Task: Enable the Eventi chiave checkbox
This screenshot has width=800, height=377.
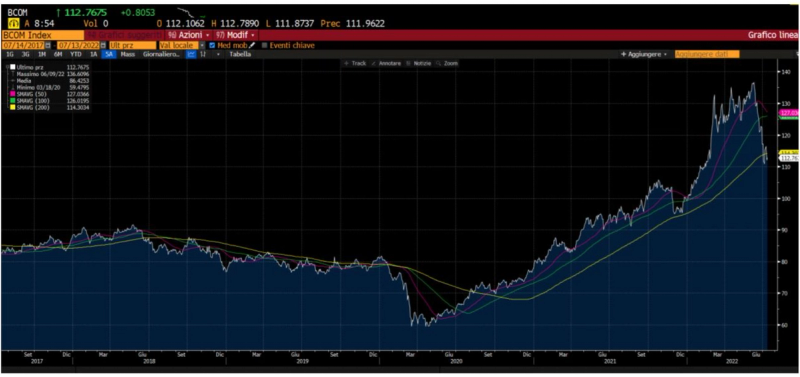Action: click(264, 45)
